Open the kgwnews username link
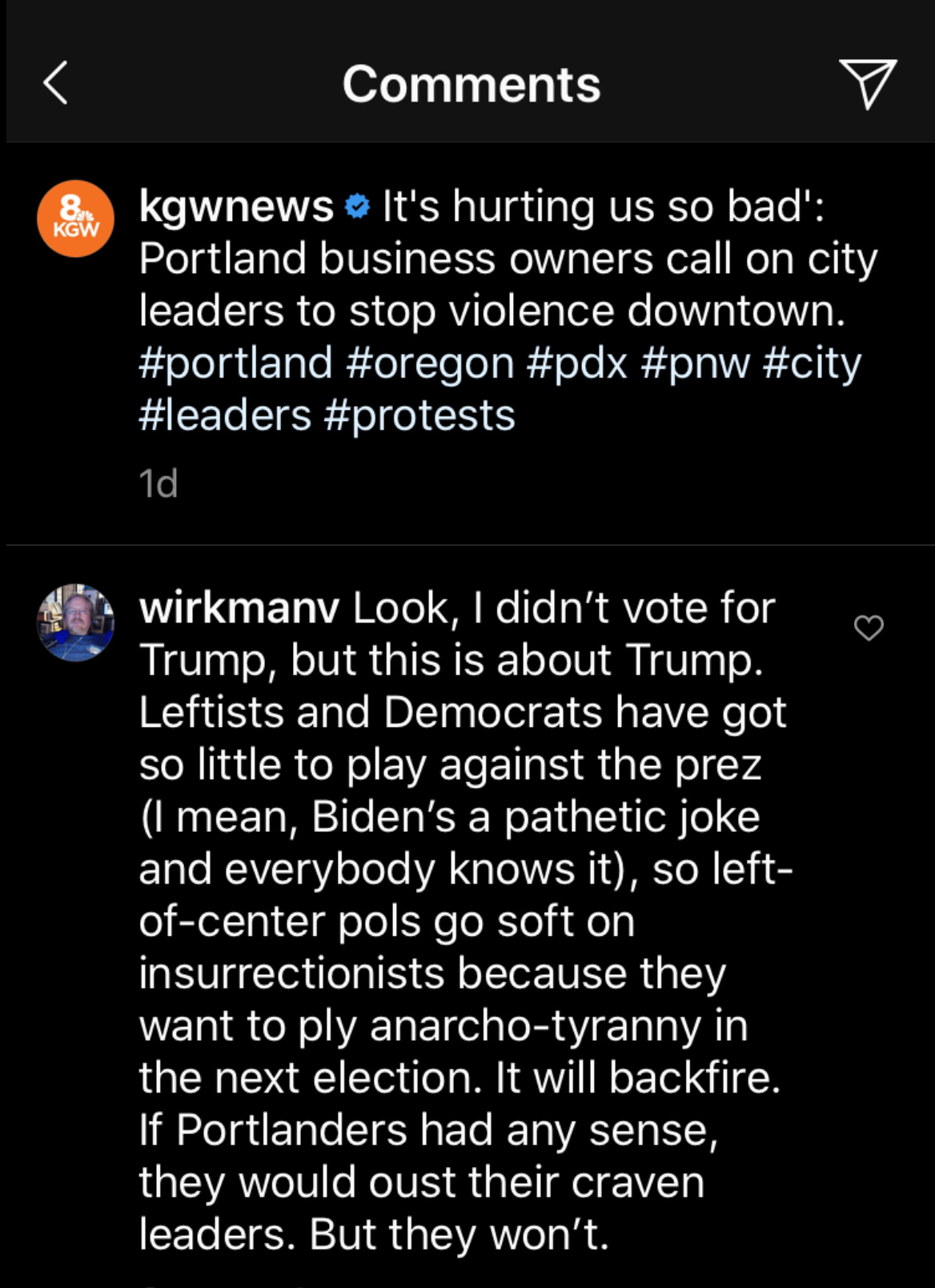This screenshot has width=935, height=1288. (236, 206)
